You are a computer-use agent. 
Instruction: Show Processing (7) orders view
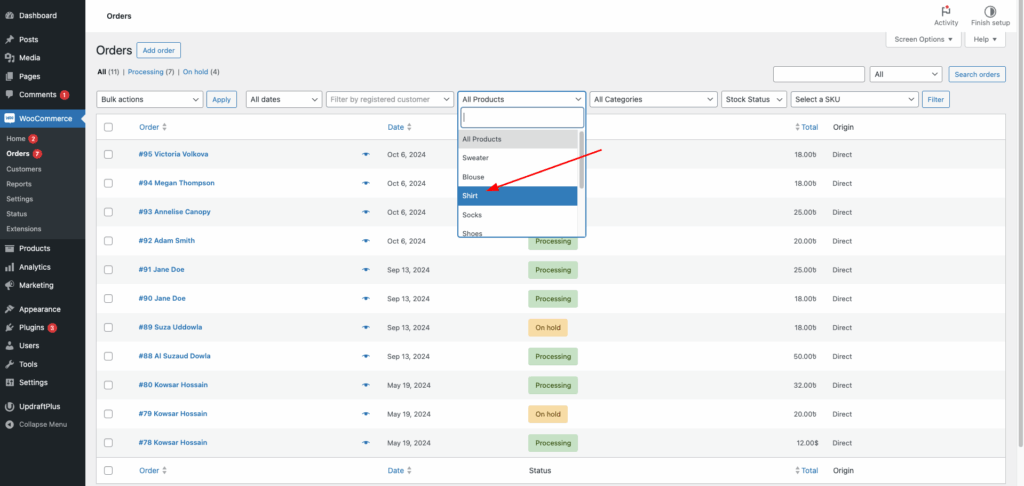[x=151, y=72]
